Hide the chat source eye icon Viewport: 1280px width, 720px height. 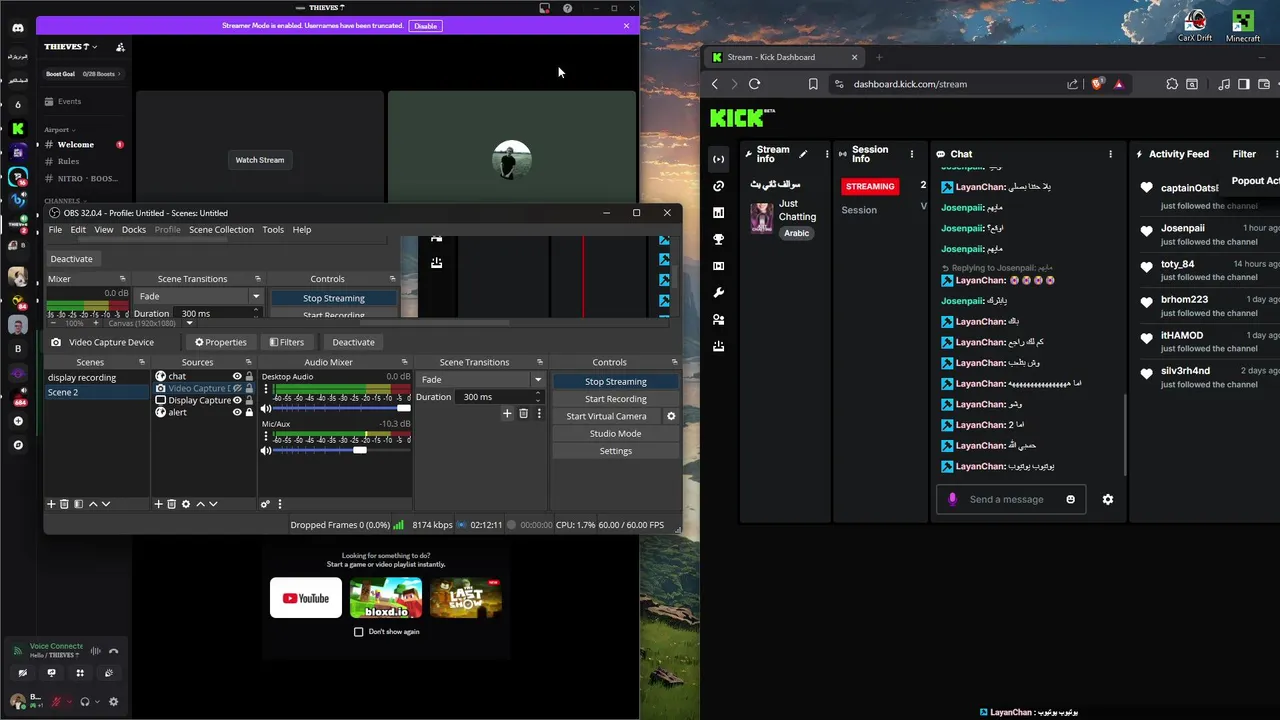[237, 376]
